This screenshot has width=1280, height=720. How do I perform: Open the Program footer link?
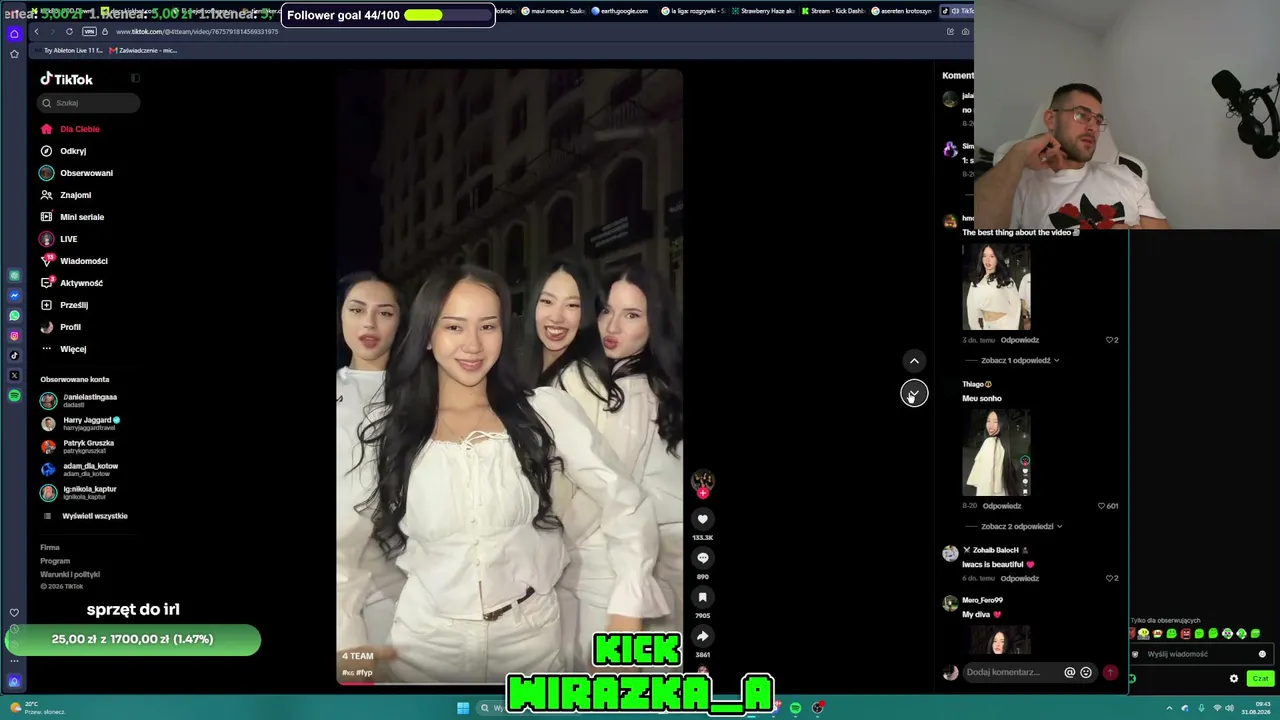tap(55, 561)
